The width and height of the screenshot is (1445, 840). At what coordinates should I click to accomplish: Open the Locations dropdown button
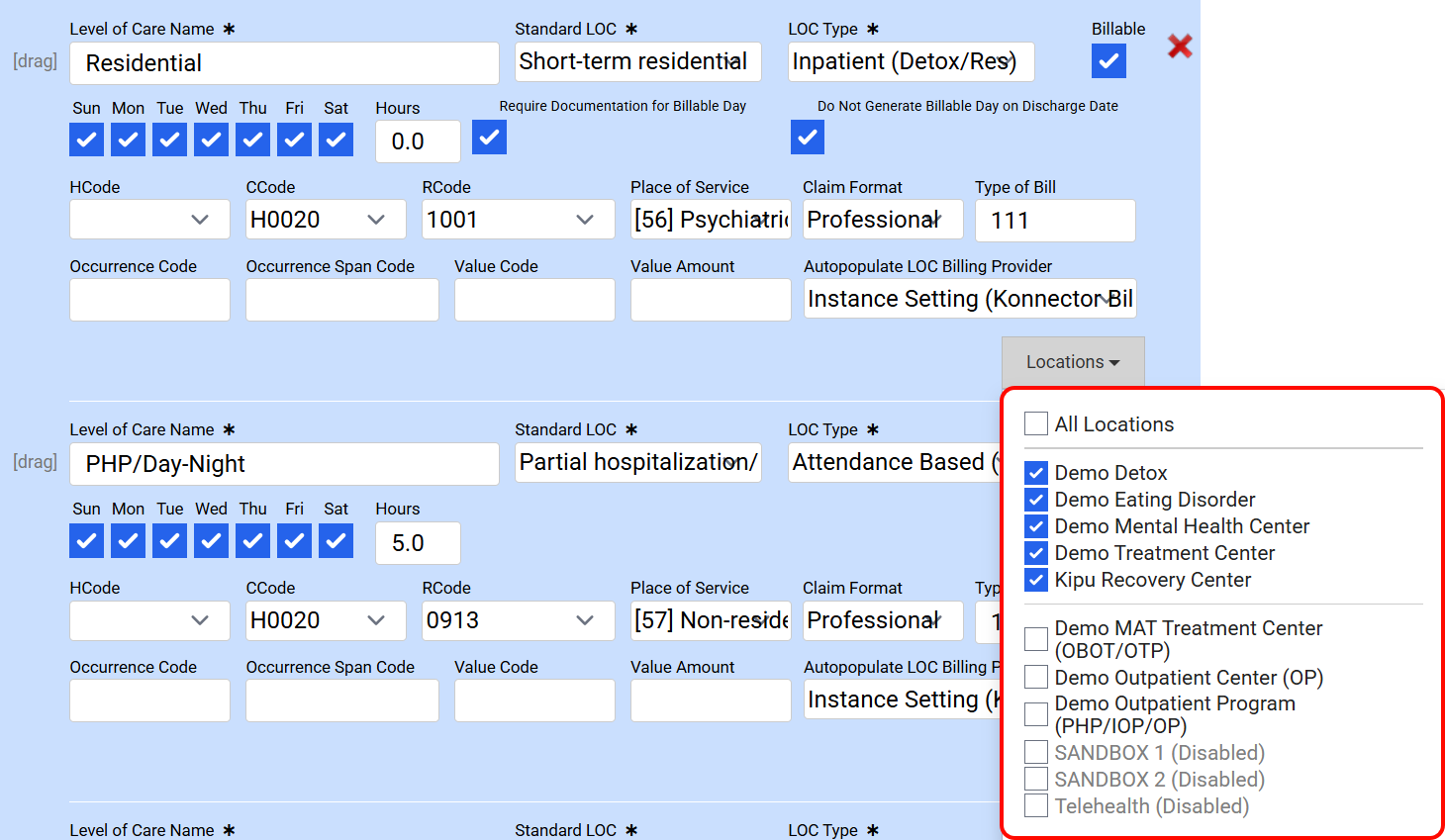click(x=1072, y=362)
